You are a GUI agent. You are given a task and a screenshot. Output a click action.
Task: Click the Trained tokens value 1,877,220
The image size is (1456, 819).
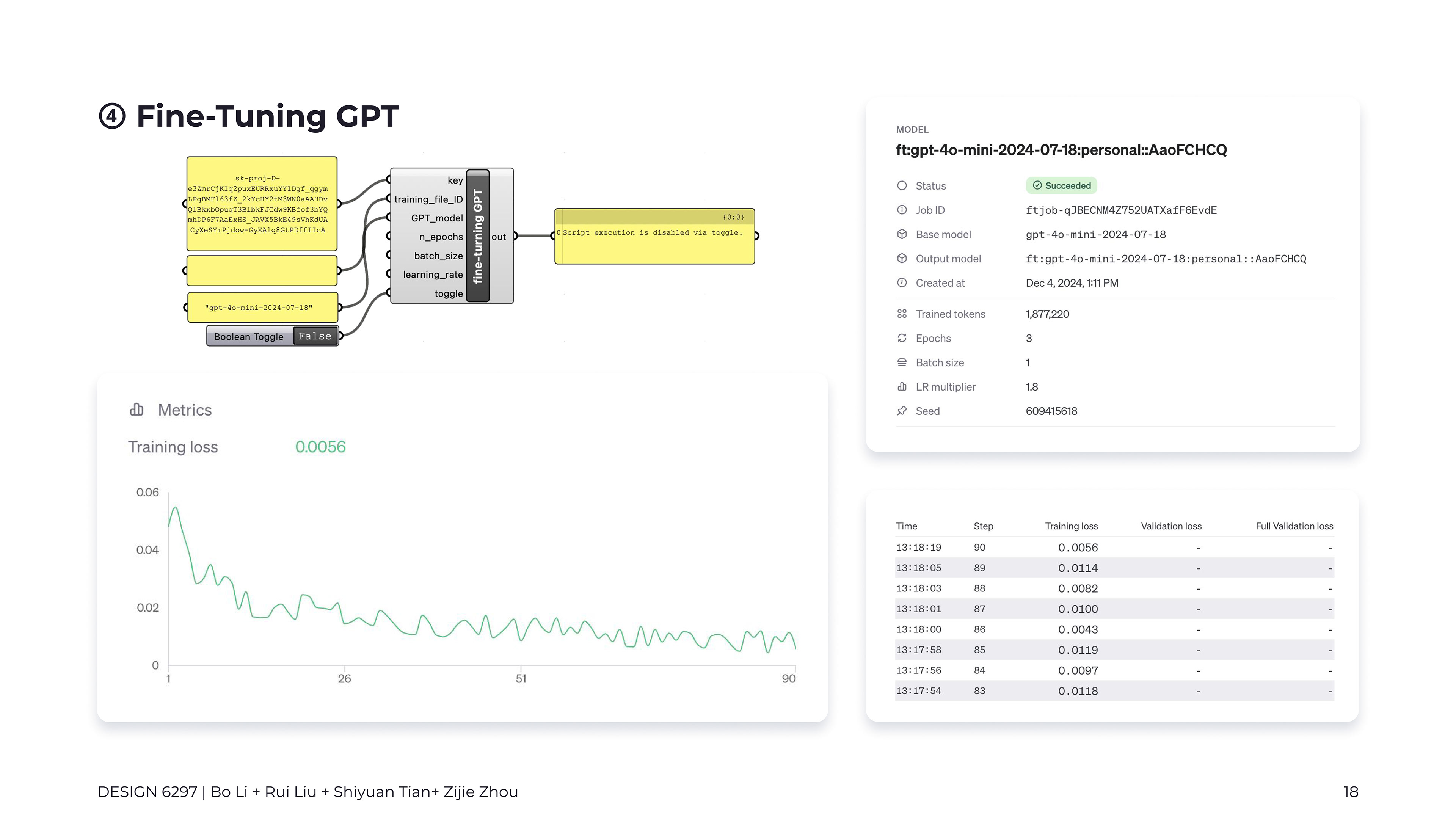click(x=1047, y=314)
